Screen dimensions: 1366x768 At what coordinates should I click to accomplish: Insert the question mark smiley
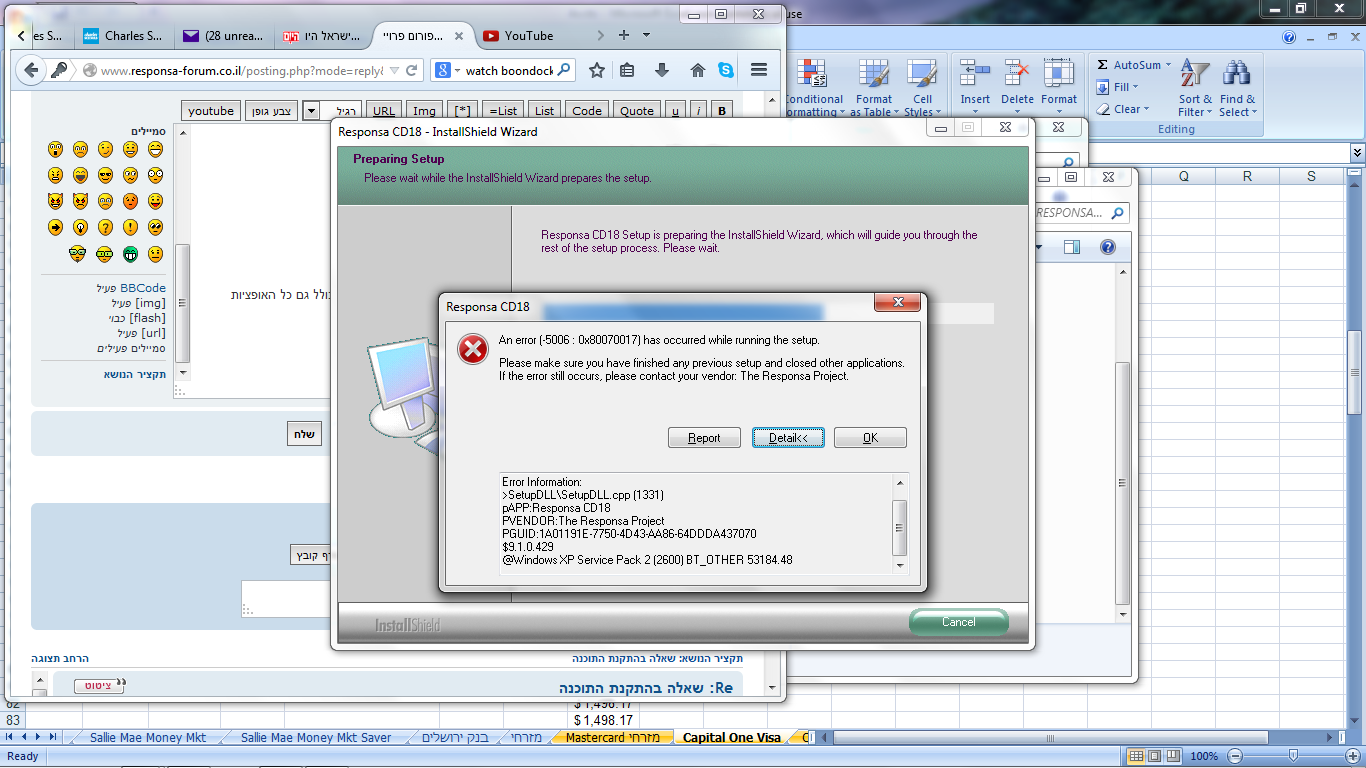click(x=105, y=228)
